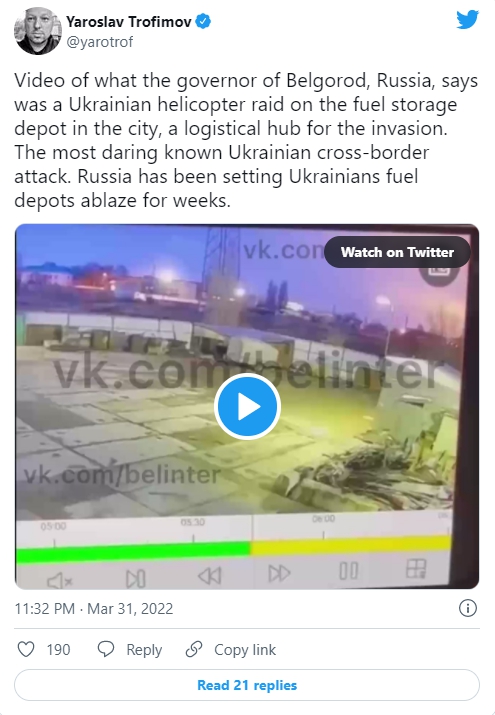This screenshot has height=715, width=495.
Task: Click the pause icon in the recording
Action: [x=349, y=571]
